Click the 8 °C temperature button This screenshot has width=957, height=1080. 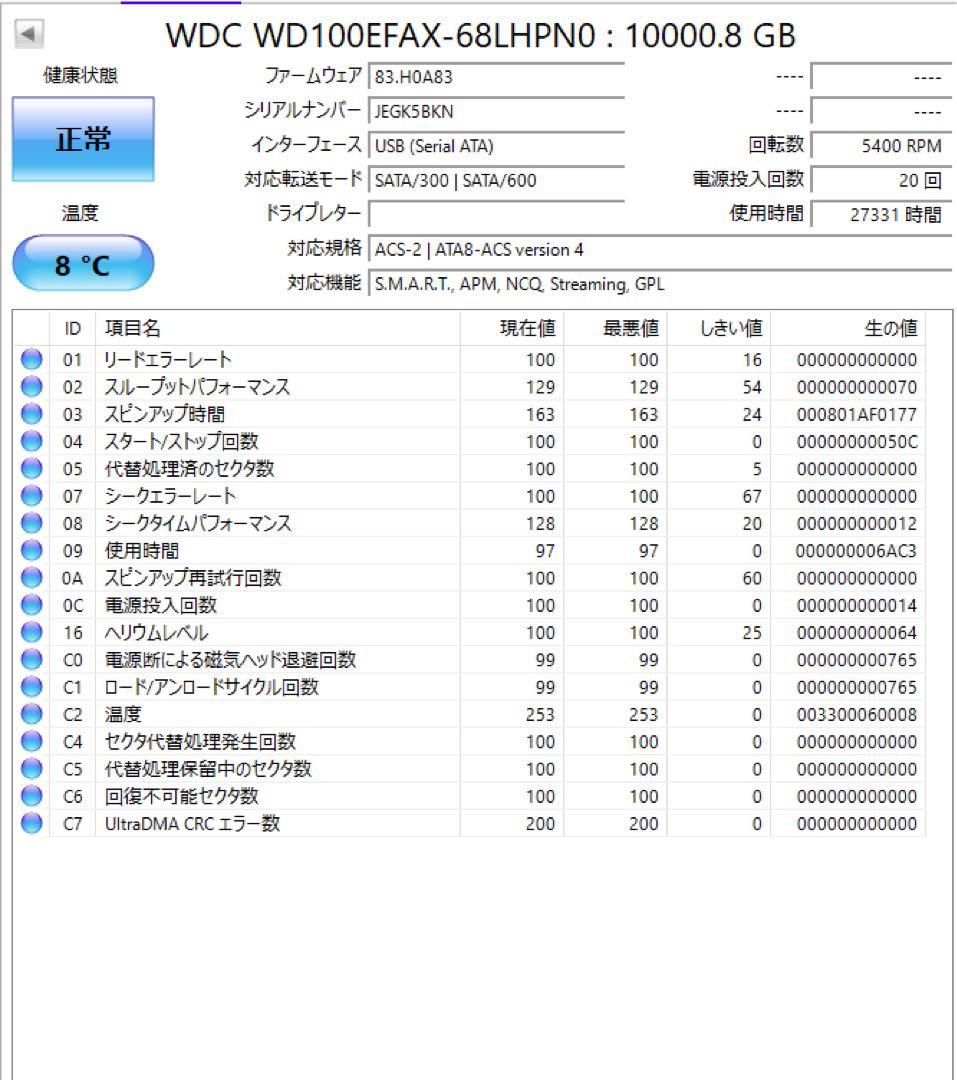point(83,266)
